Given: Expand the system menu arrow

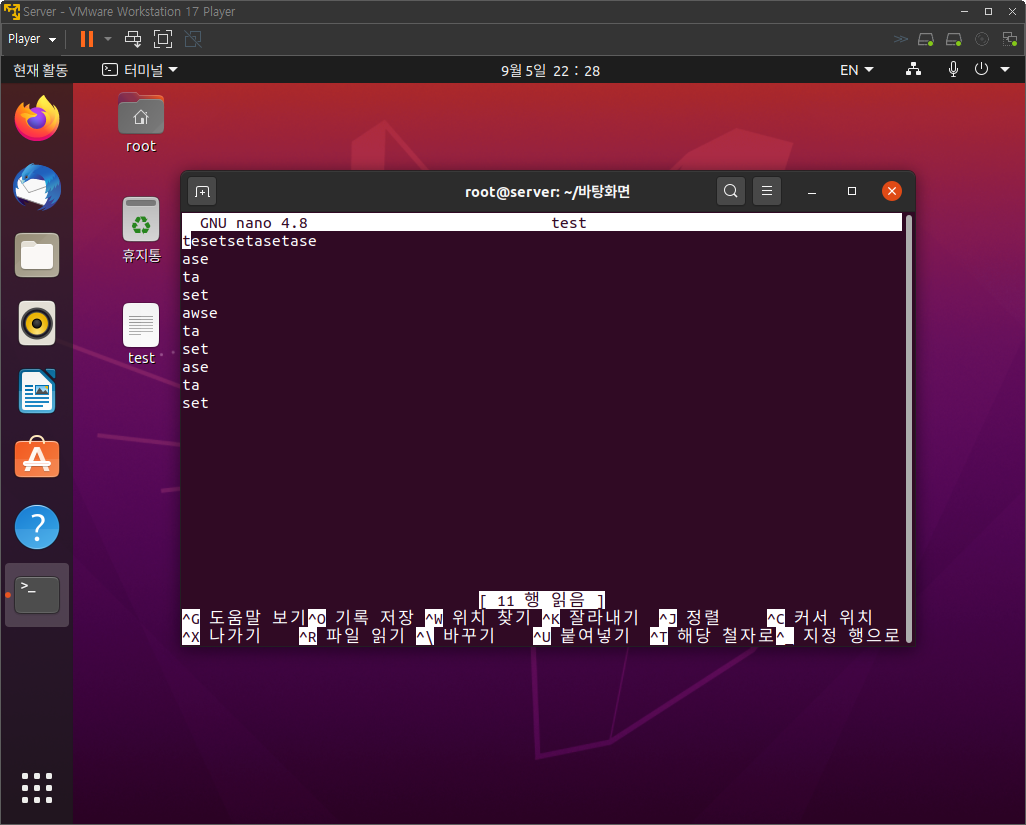Looking at the screenshot, I should (1005, 69).
